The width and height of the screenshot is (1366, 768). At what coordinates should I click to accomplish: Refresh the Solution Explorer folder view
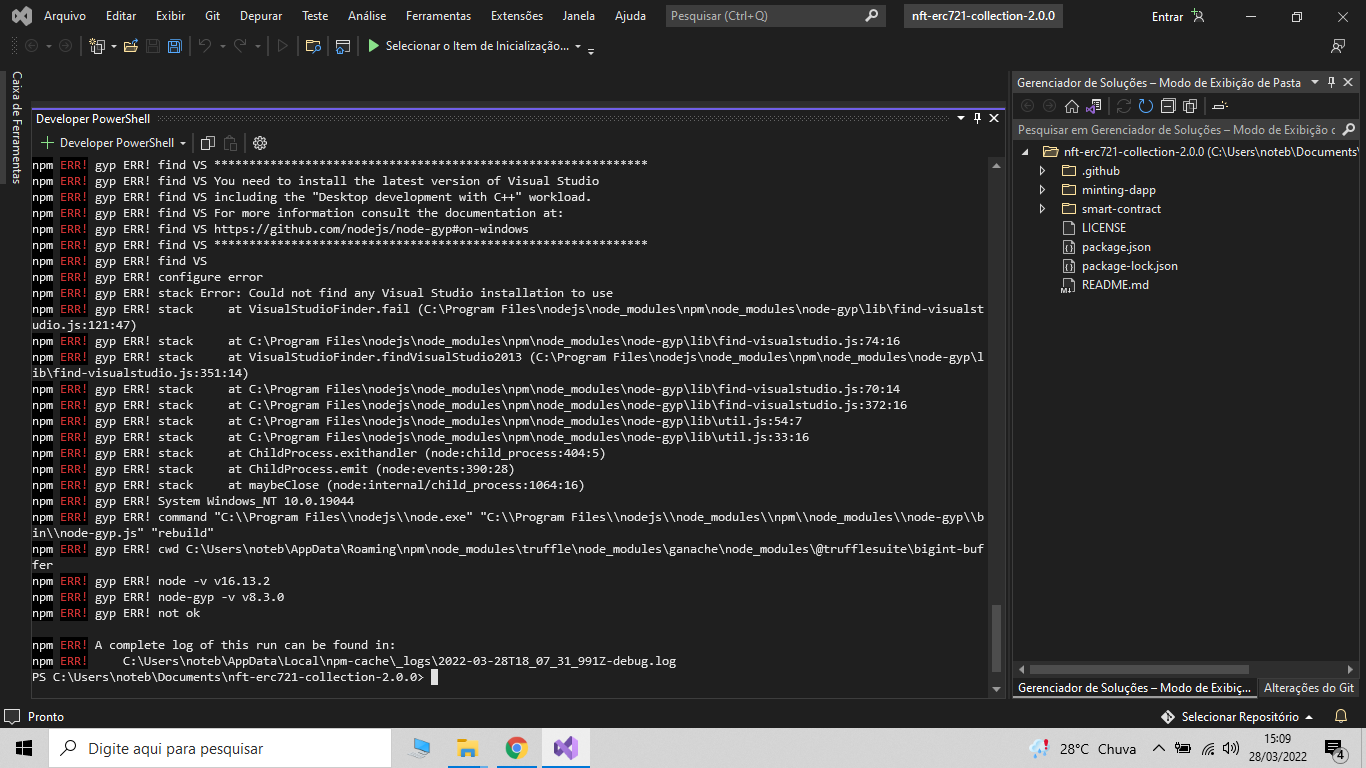coord(1146,106)
